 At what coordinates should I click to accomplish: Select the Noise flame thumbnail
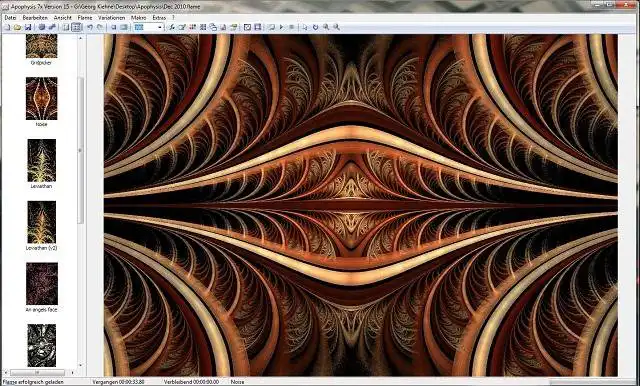click(42, 98)
